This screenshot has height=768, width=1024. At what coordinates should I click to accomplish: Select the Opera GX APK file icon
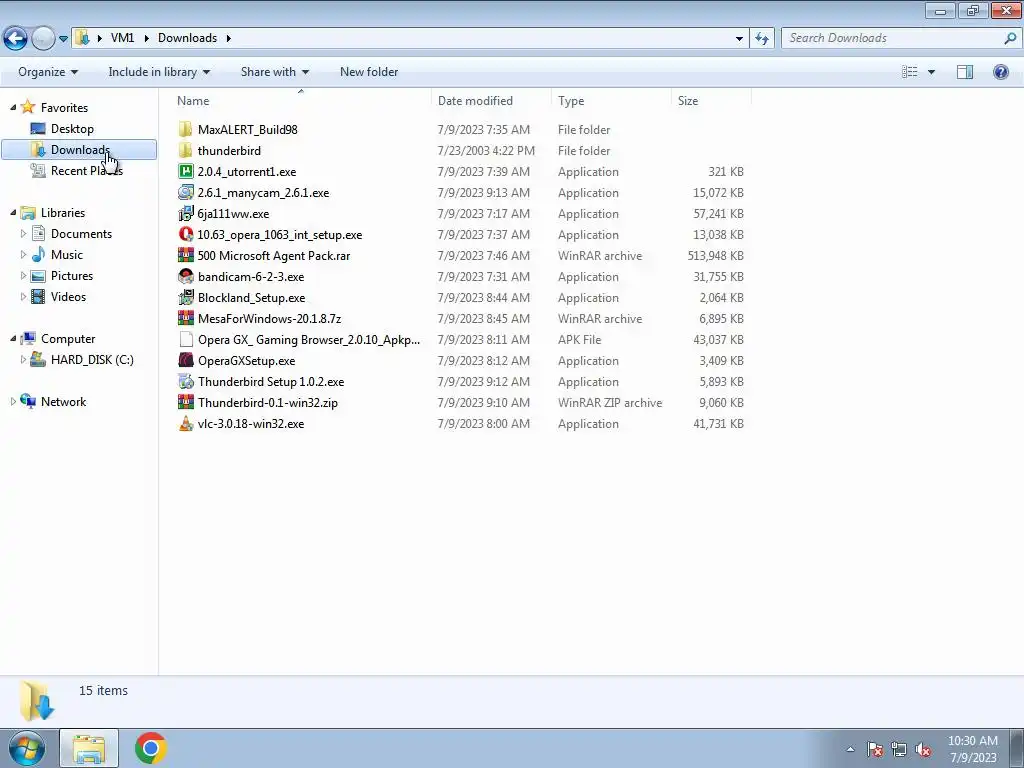(185, 339)
